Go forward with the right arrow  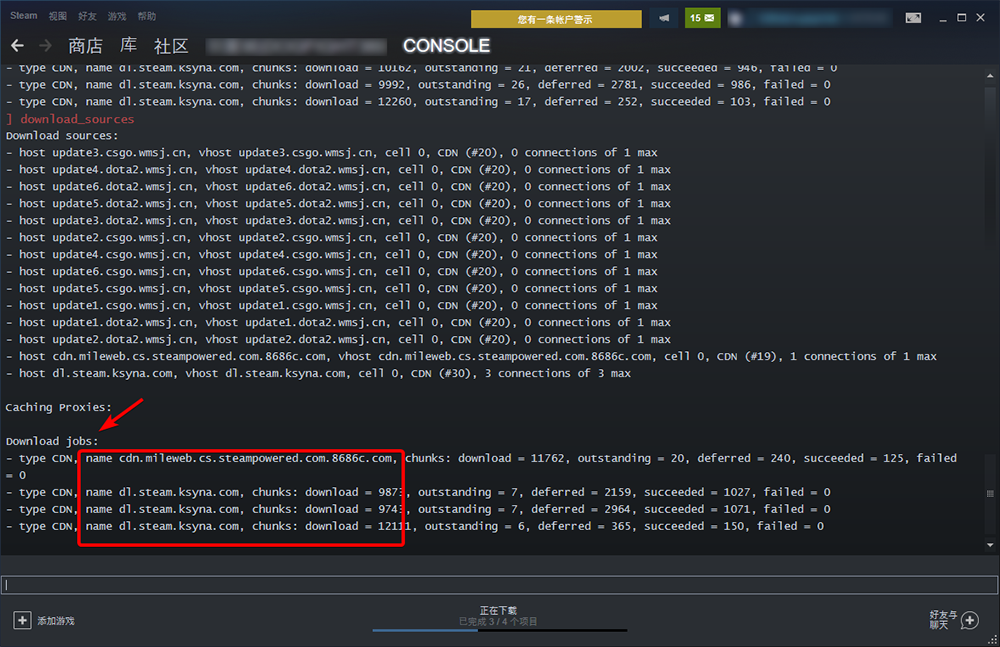(45, 45)
